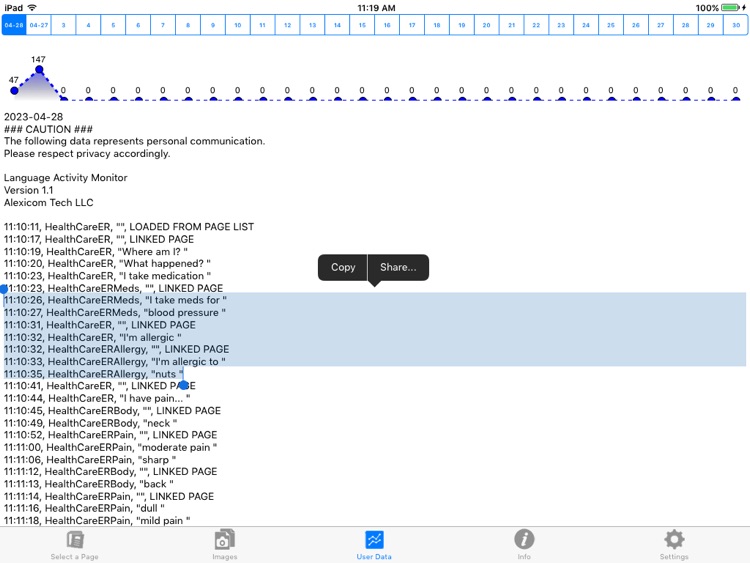Select day 4 in the date strip

click(x=88, y=25)
